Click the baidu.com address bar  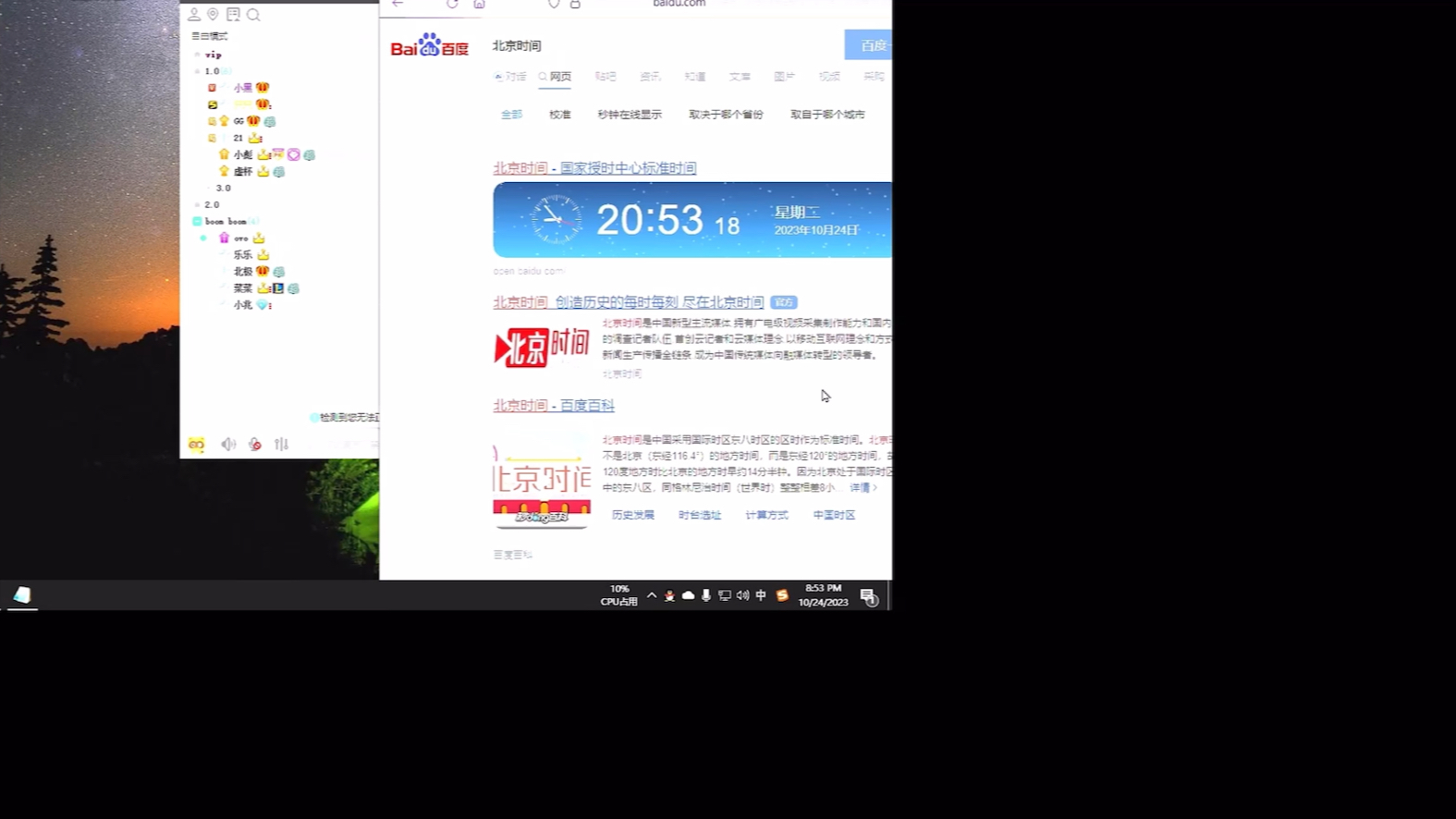point(679,4)
